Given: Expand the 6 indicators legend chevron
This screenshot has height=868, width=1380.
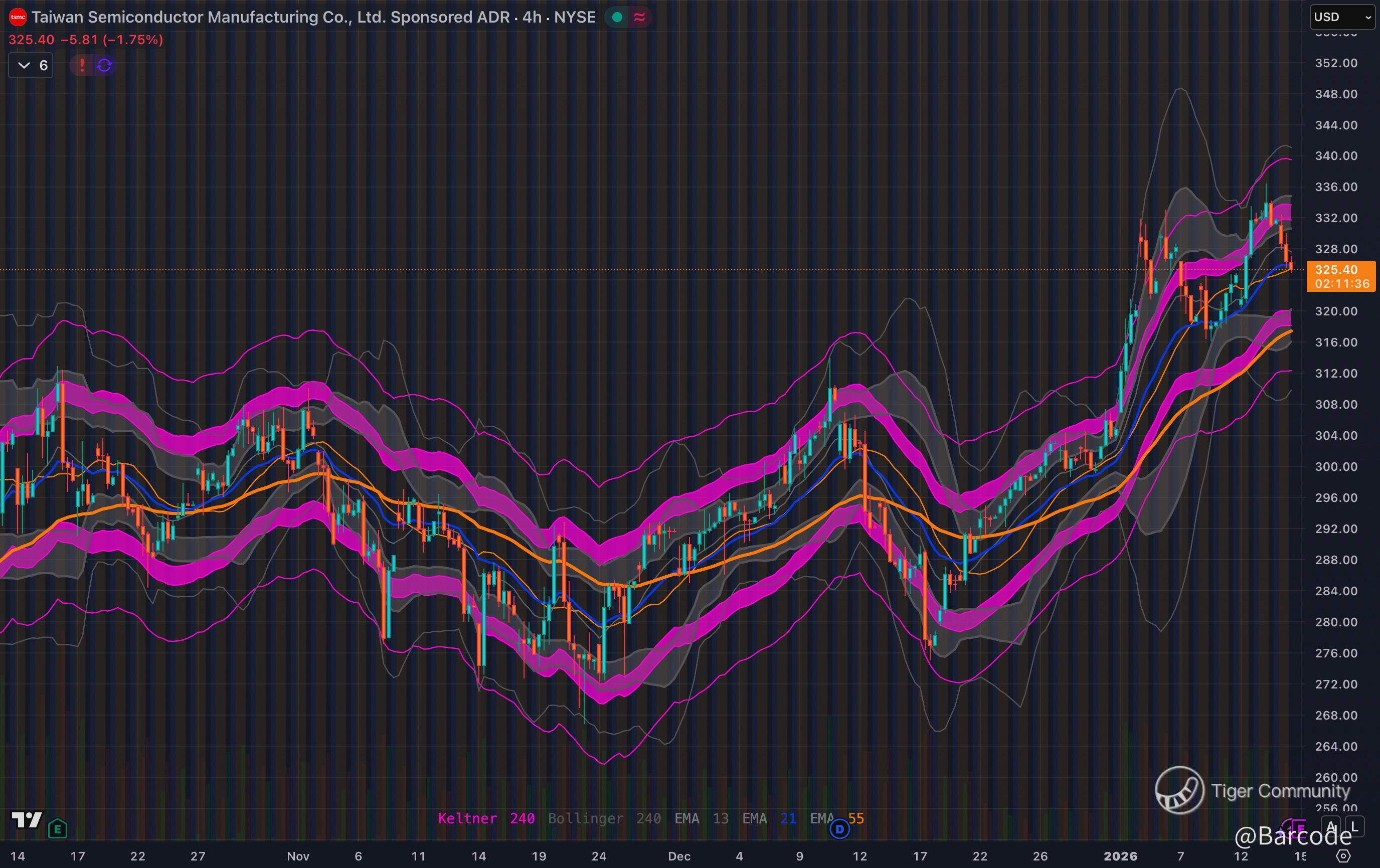Looking at the screenshot, I should tap(24, 65).
